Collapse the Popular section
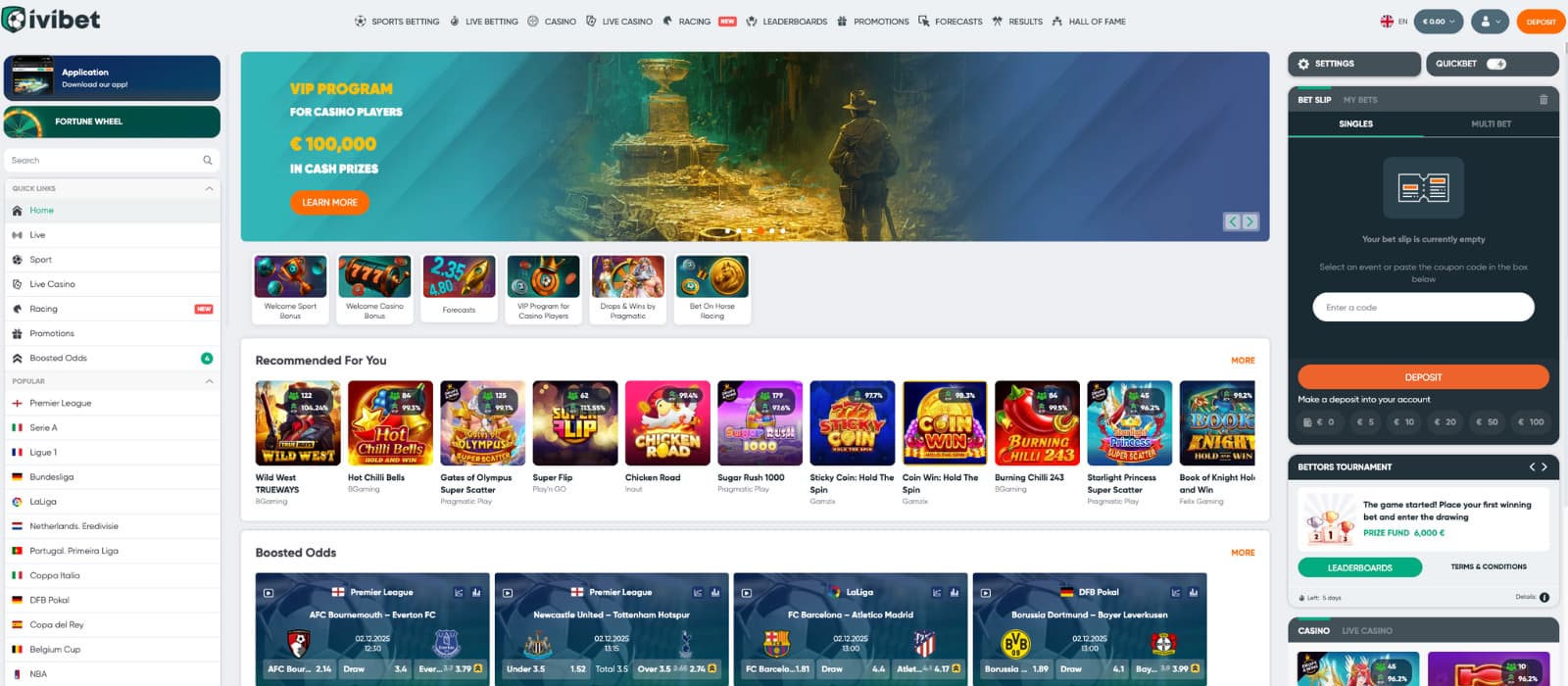Image resolution: width=1568 pixels, height=686 pixels. click(209, 381)
